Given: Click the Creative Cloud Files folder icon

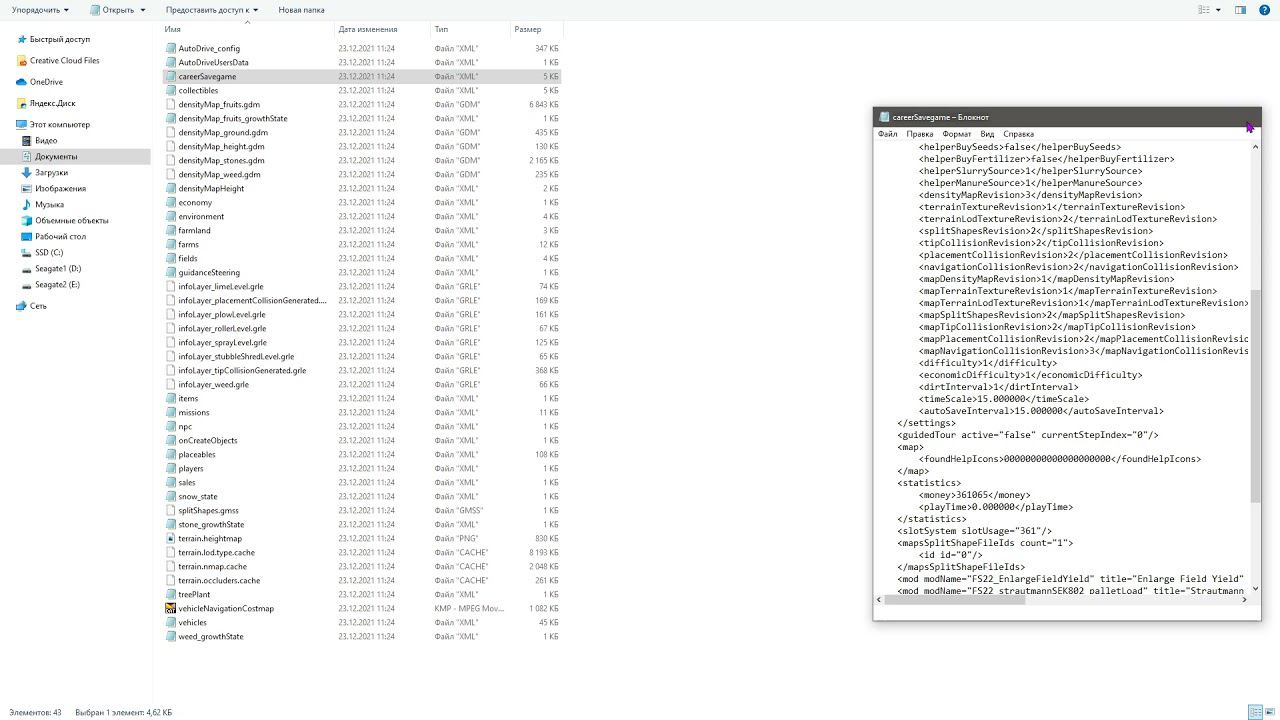Looking at the screenshot, I should coord(21,60).
